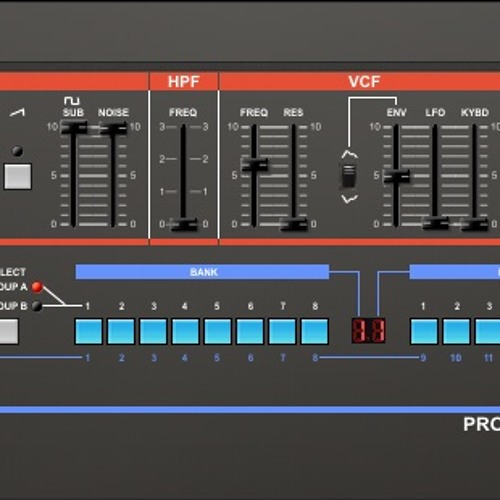
Task: Click the SUB oscillator slider handle
Action: (x=74, y=128)
